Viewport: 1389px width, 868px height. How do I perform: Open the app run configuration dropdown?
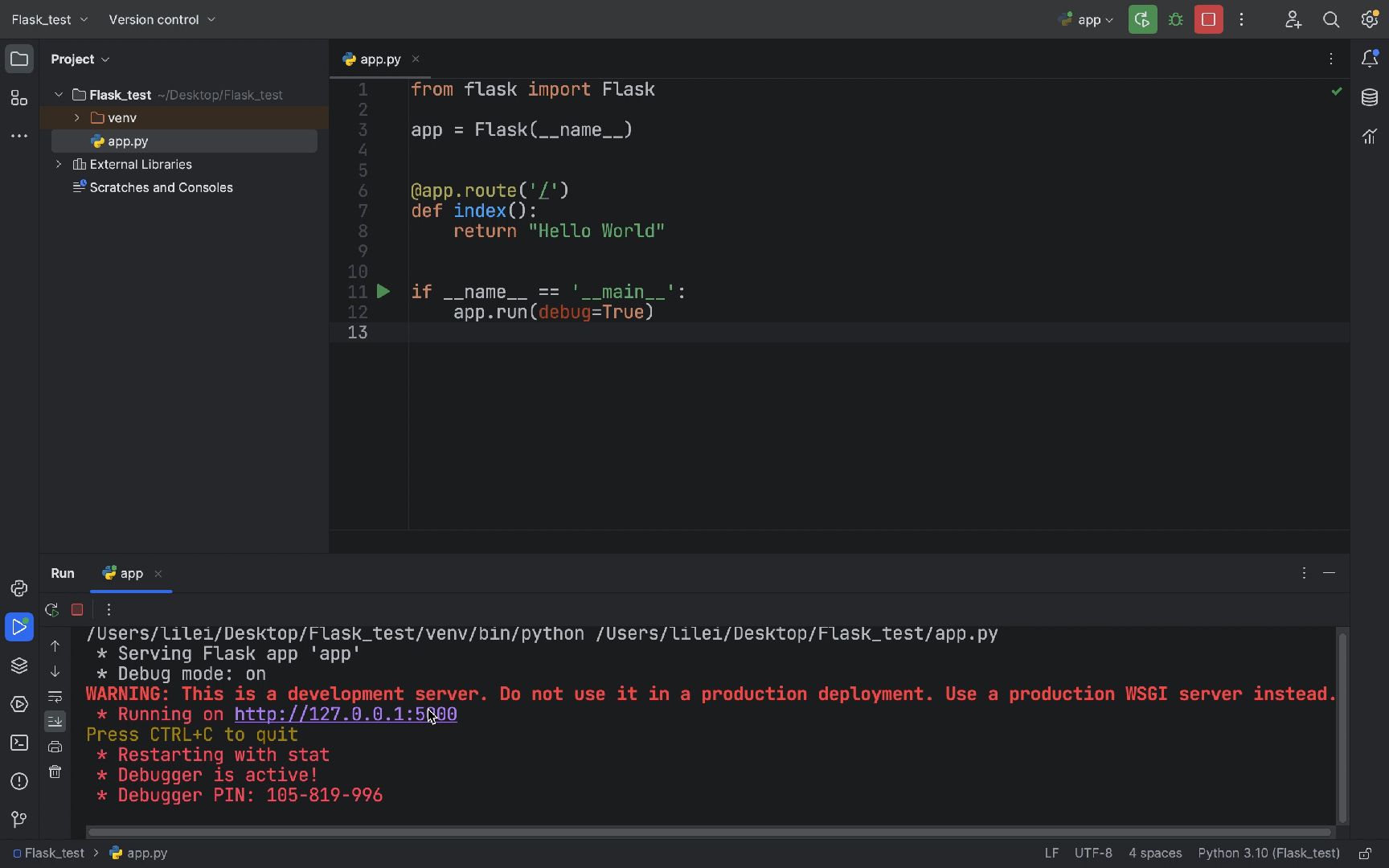pos(1087,20)
